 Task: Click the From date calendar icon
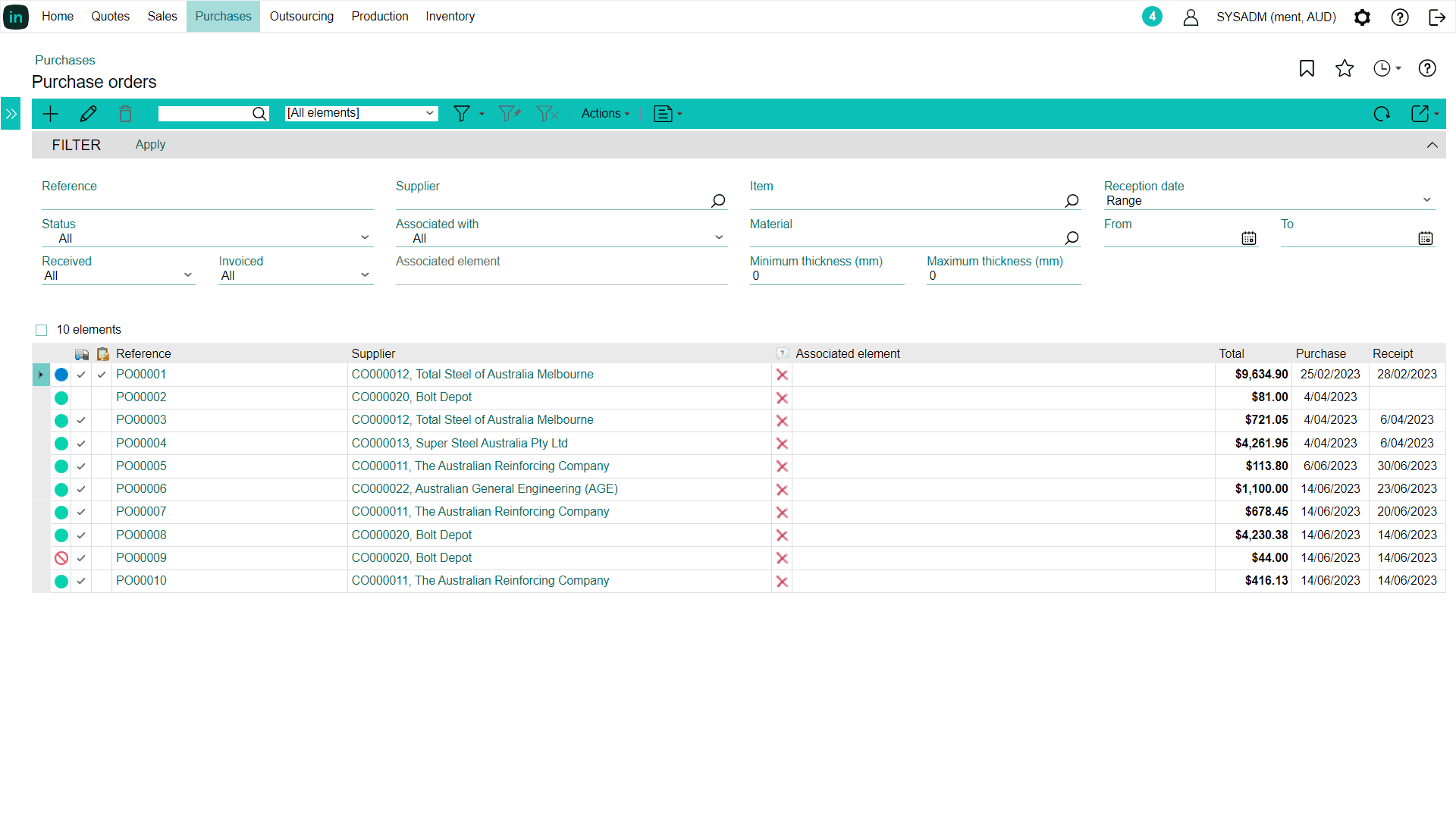(1249, 238)
